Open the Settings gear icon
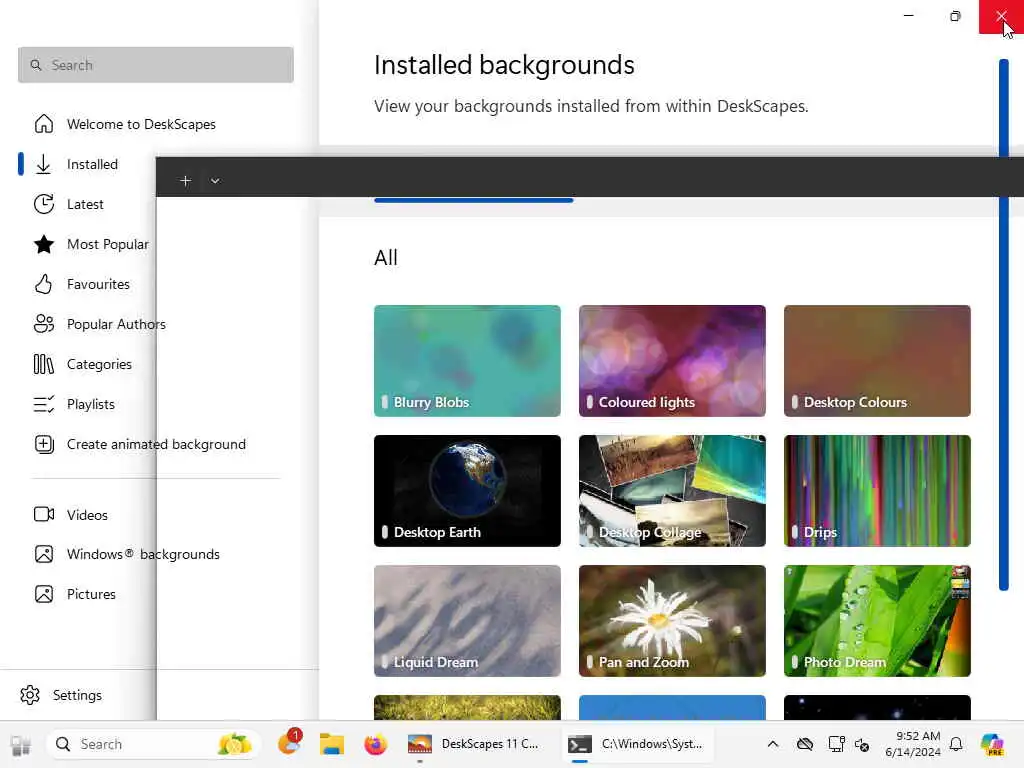This screenshot has width=1024, height=768. [30, 695]
